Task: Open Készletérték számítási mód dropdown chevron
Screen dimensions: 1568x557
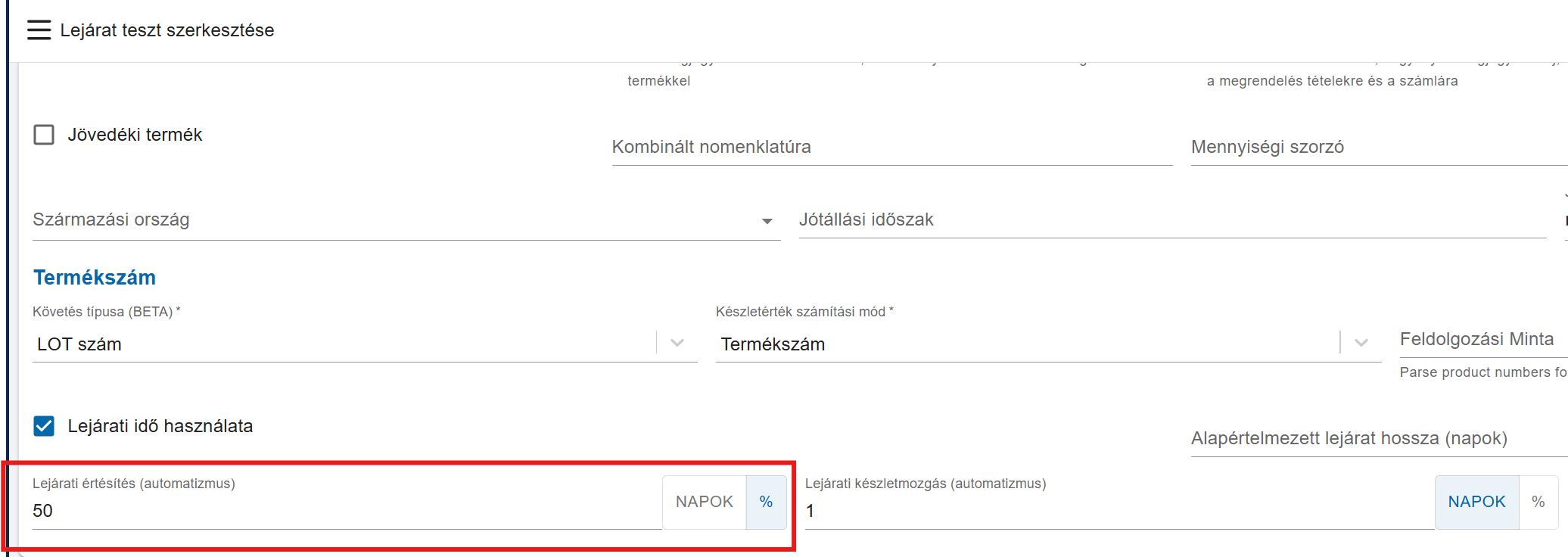Action: click(1361, 344)
